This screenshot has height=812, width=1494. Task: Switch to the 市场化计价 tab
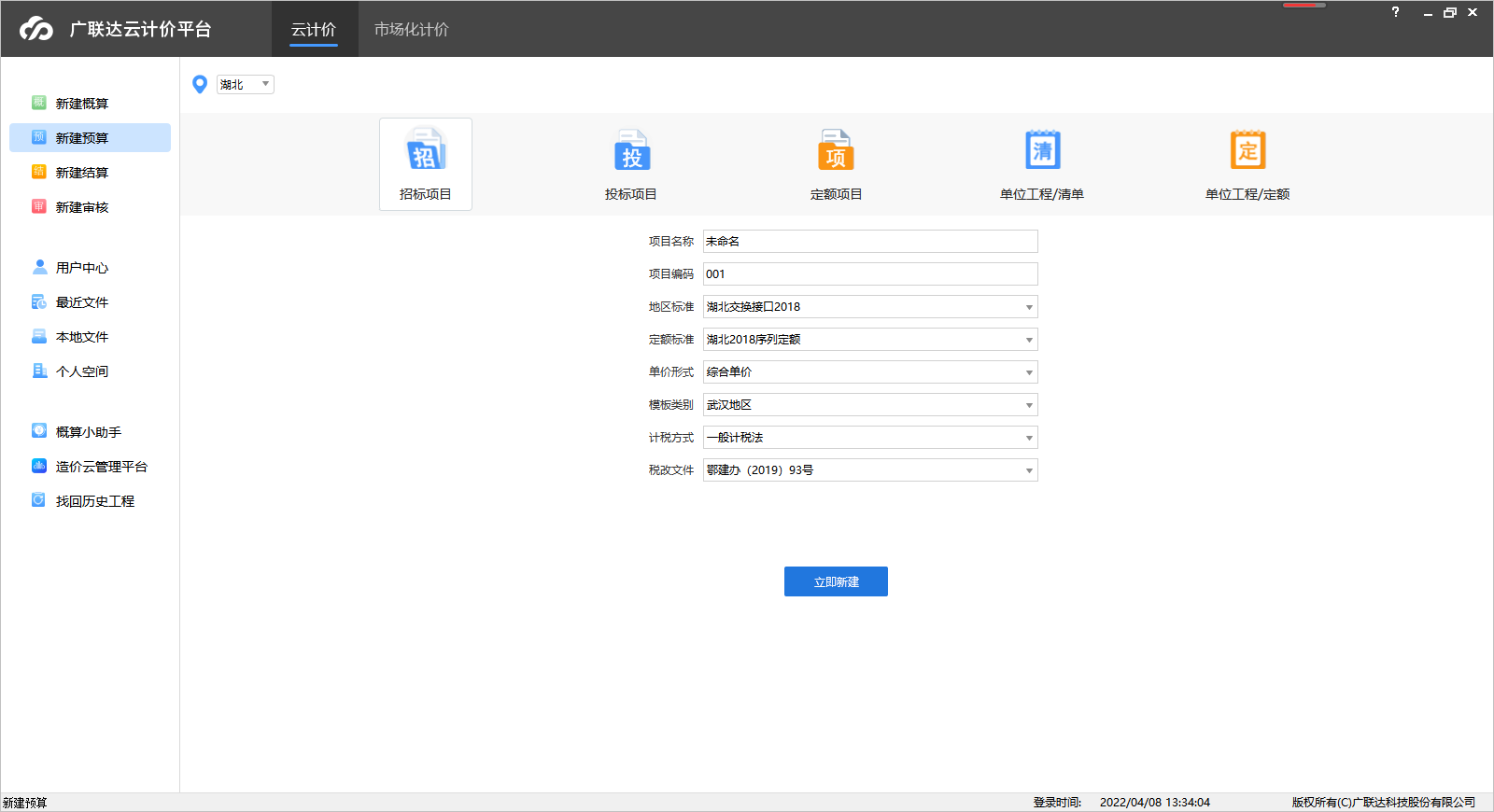(412, 29)
